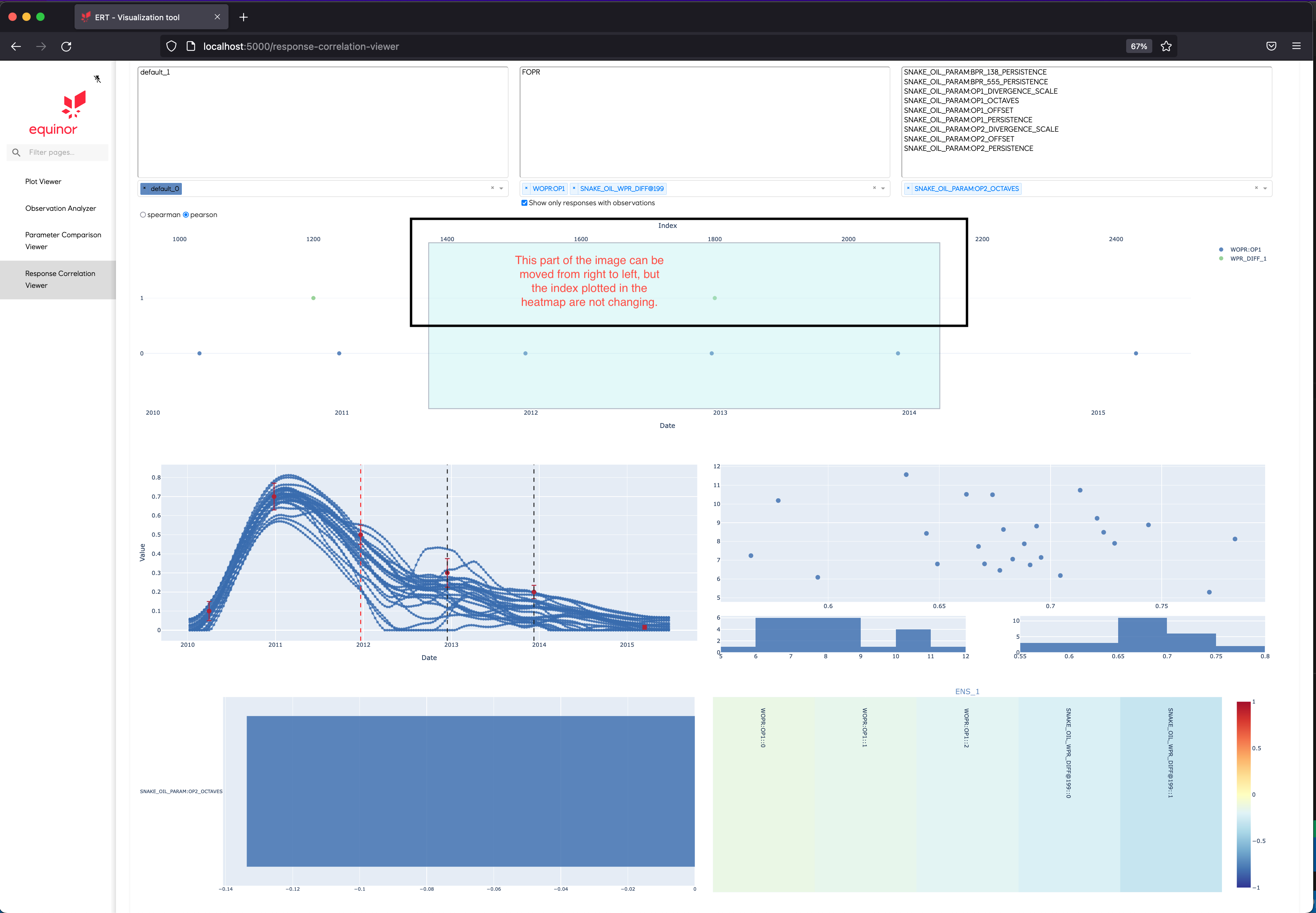Open the Pocket save icon

tap(1271, 46)
